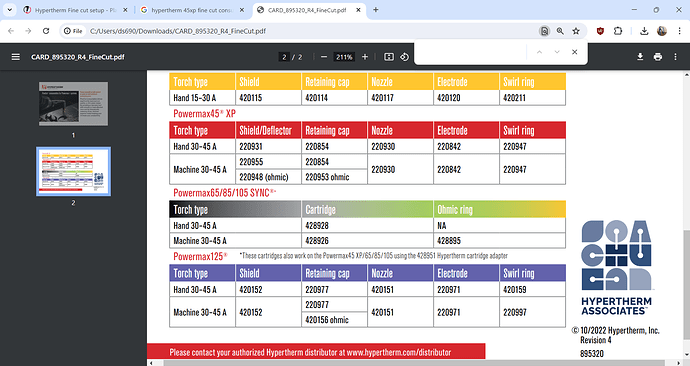
Task: Go to next find result
Action: [x=557, y=52]
